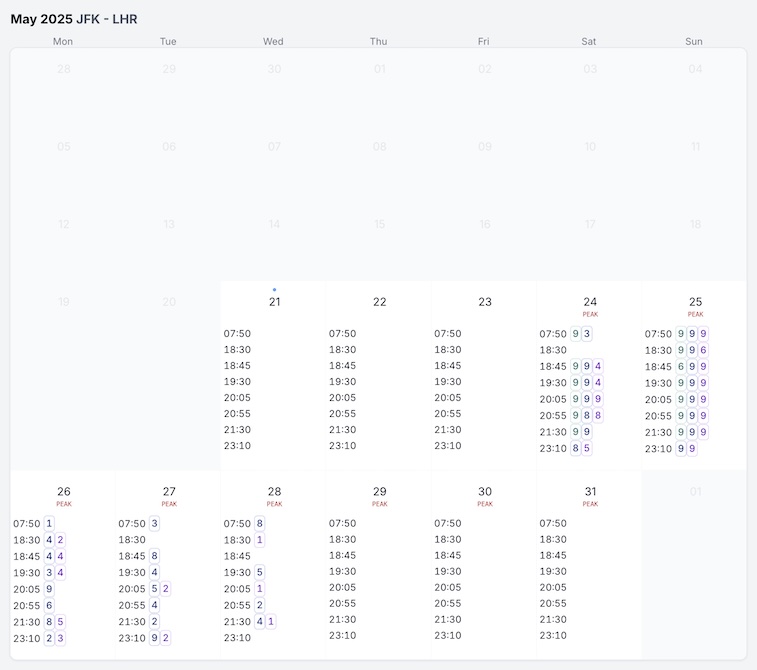Click the 23:10 flight on May 30
757x670 pixels.
tap(448, 635)
